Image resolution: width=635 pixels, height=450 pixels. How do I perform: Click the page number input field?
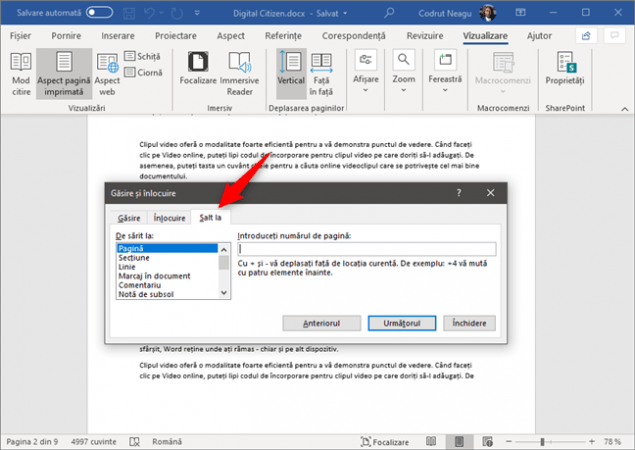point(367,249)
